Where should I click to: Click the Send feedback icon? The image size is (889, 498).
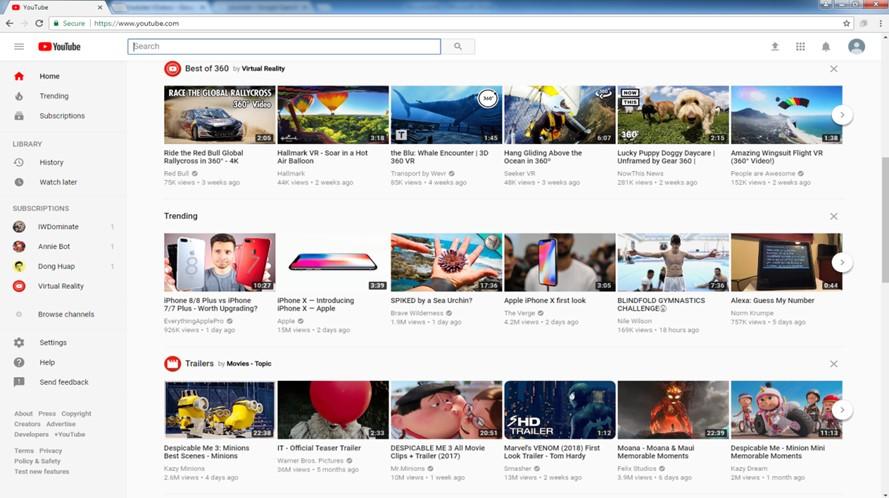19,382
